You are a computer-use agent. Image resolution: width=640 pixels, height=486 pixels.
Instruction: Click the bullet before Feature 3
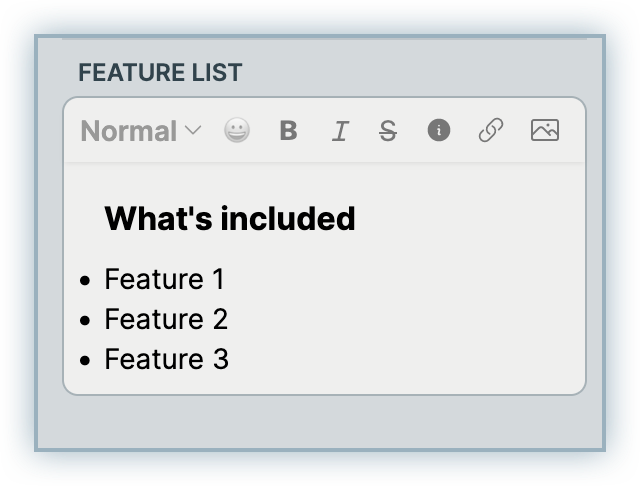click(85, 361)
